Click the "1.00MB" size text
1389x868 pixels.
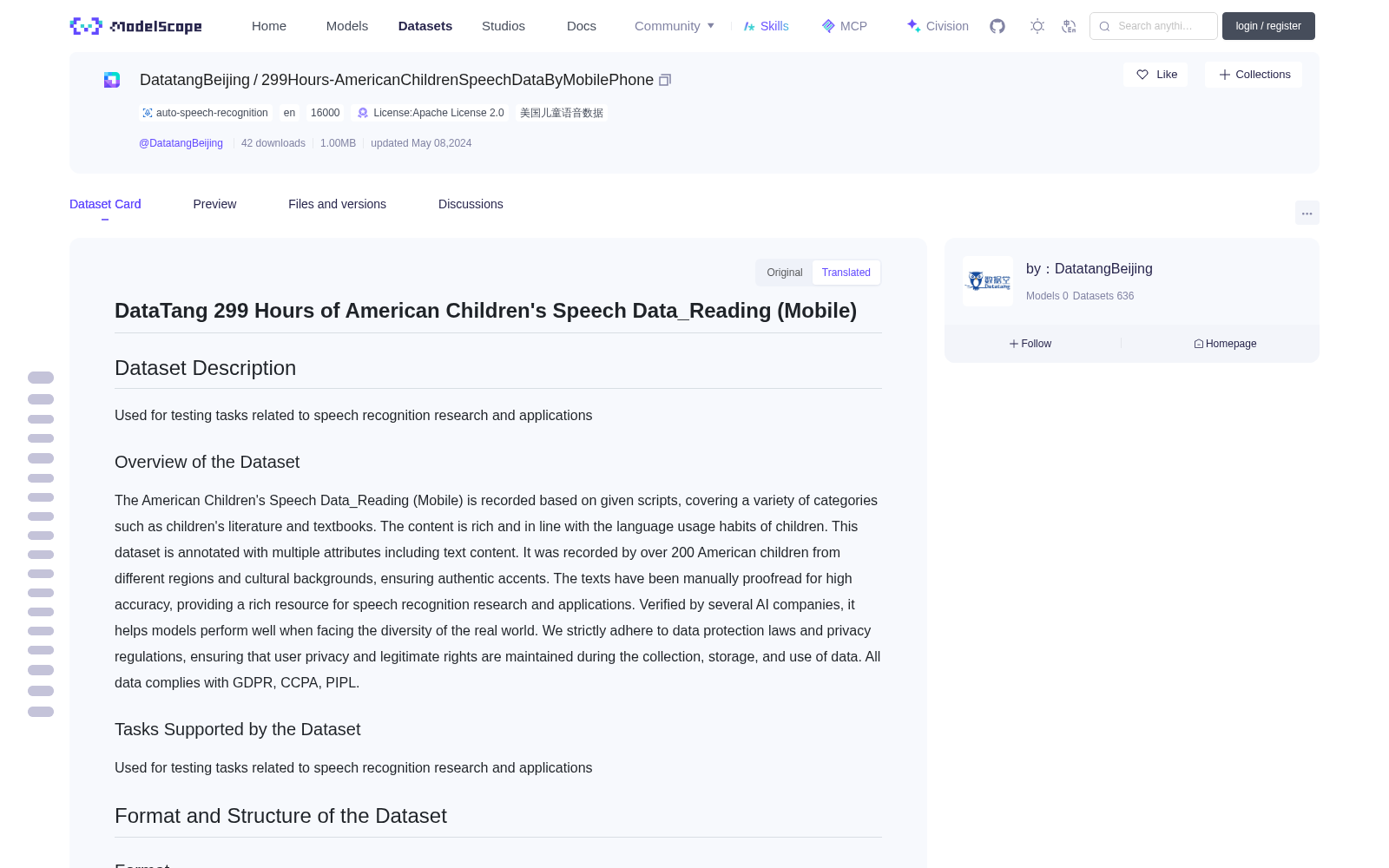coord(338,143)
